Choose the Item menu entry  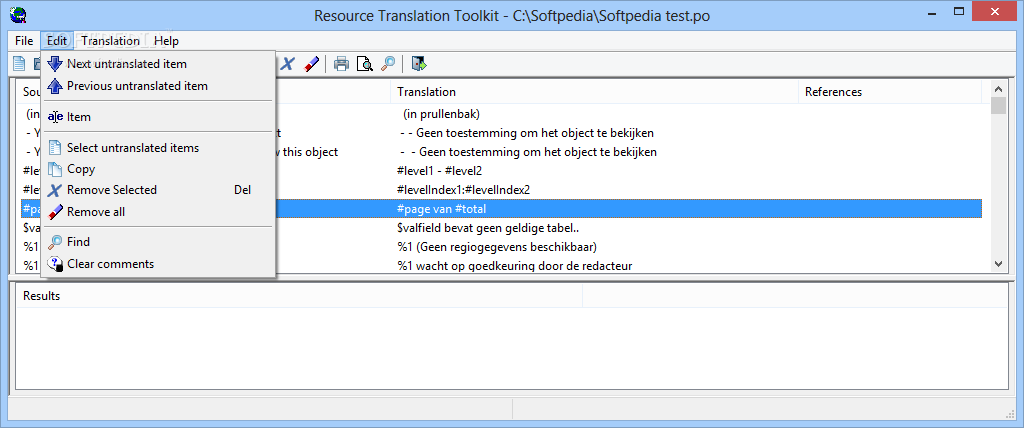[158, 117]
